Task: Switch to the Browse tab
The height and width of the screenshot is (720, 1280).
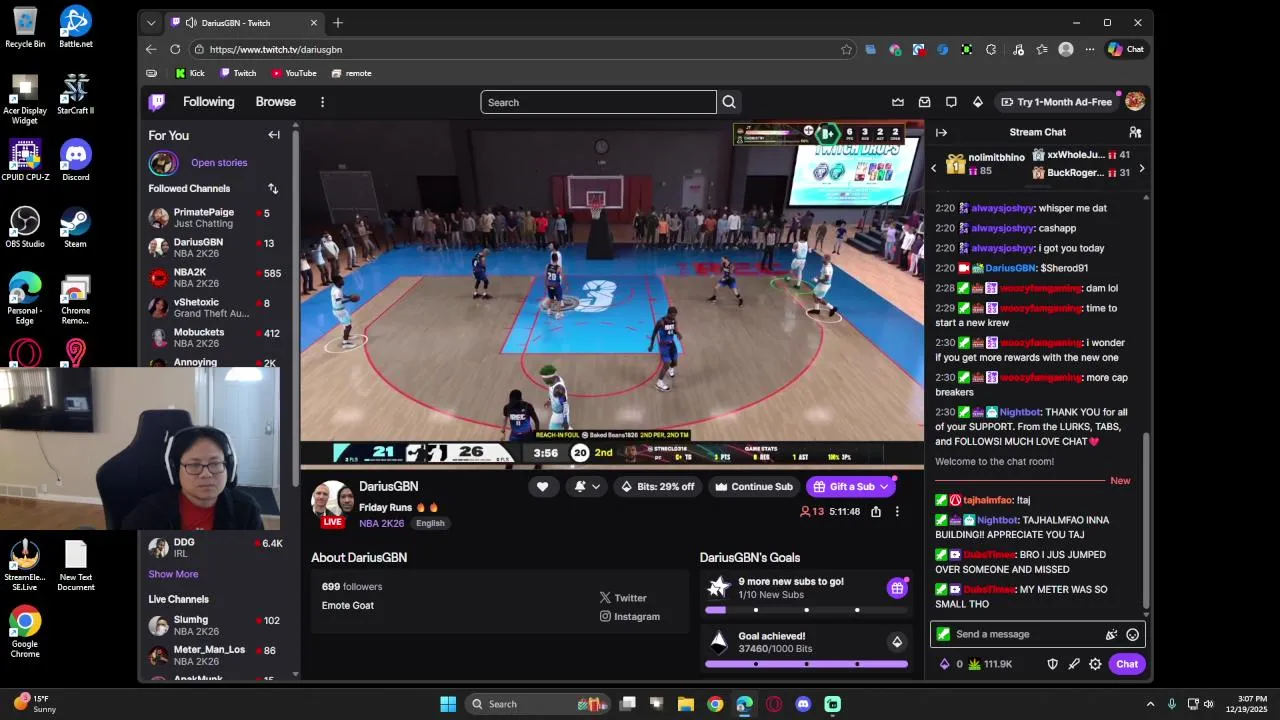Action: tap(275, 102)
